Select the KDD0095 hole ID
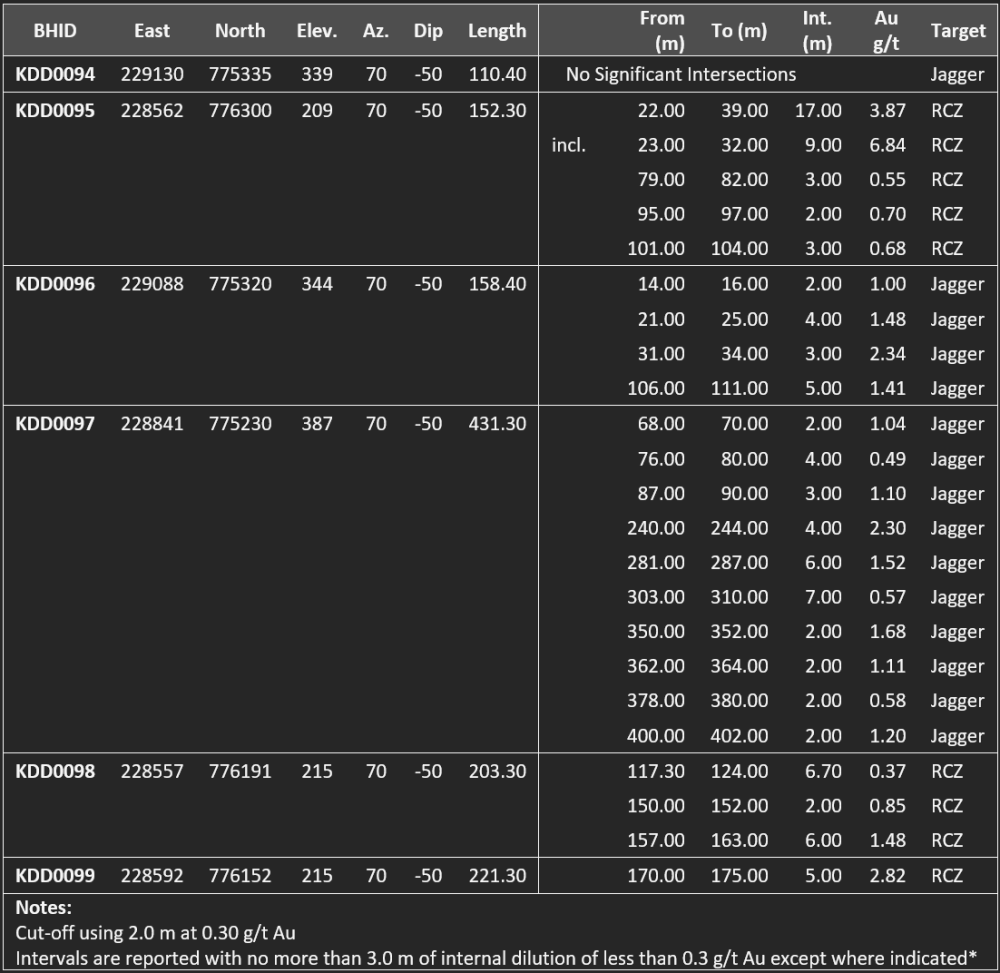This screenshot has height=973, width=1000. (55, 111)
